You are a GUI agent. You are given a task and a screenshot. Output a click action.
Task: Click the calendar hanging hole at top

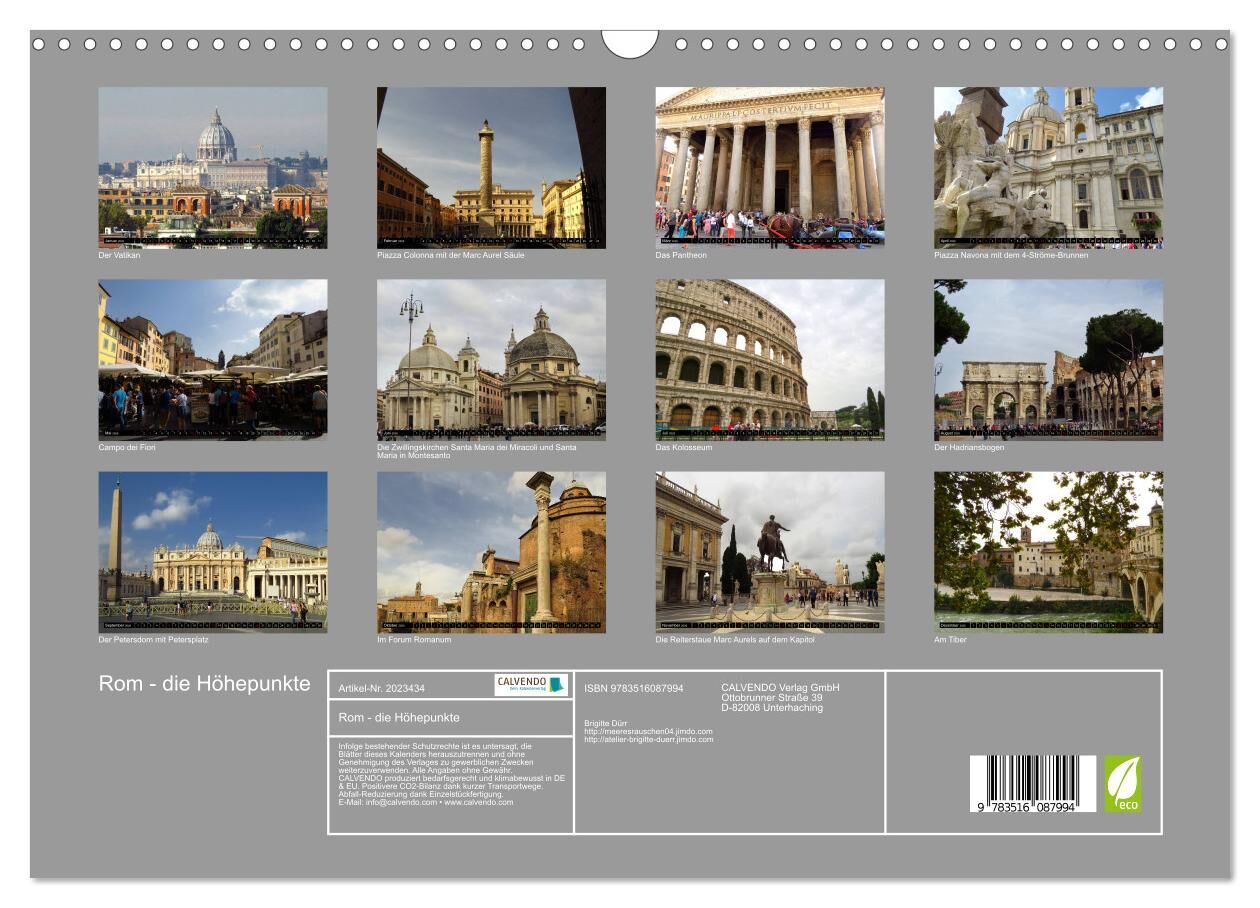coord(630,43)
